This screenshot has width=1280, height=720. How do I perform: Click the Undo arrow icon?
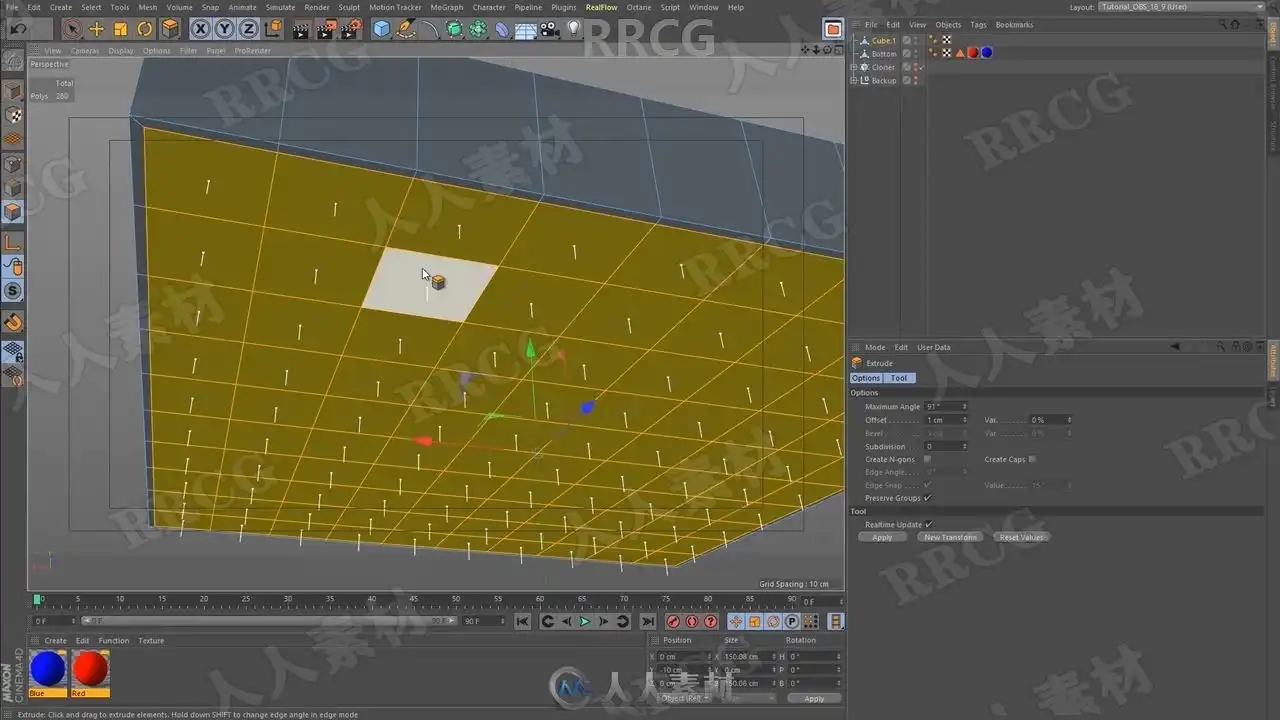click(17, 29)
